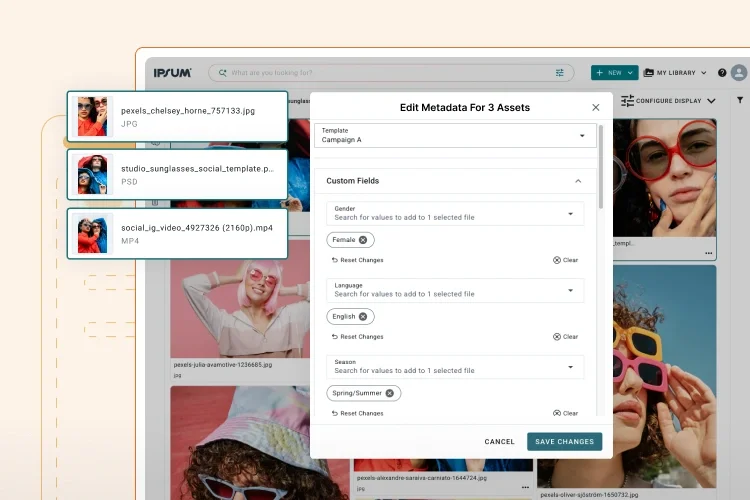This screenshot has width=750, height=500.
Task: Click the dialog vertical scrollbar
Action: coord(601,167)
